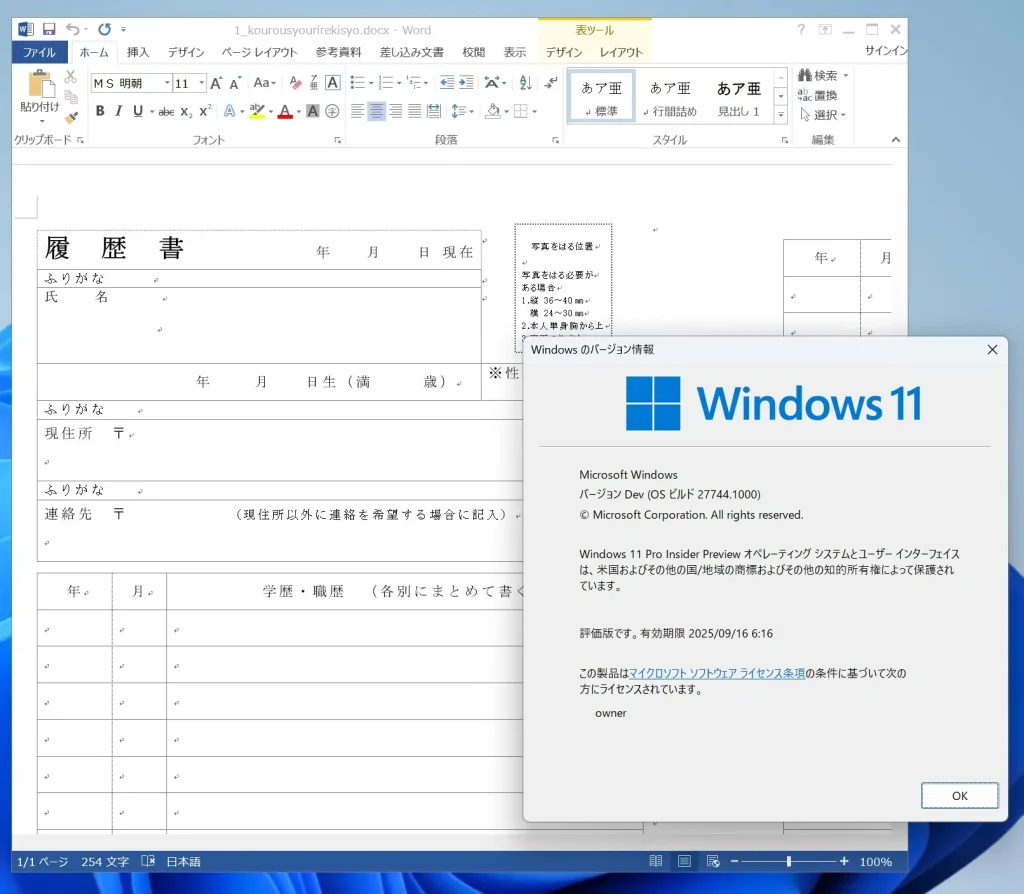Click the Decrease Indent icon

(447, 82)
